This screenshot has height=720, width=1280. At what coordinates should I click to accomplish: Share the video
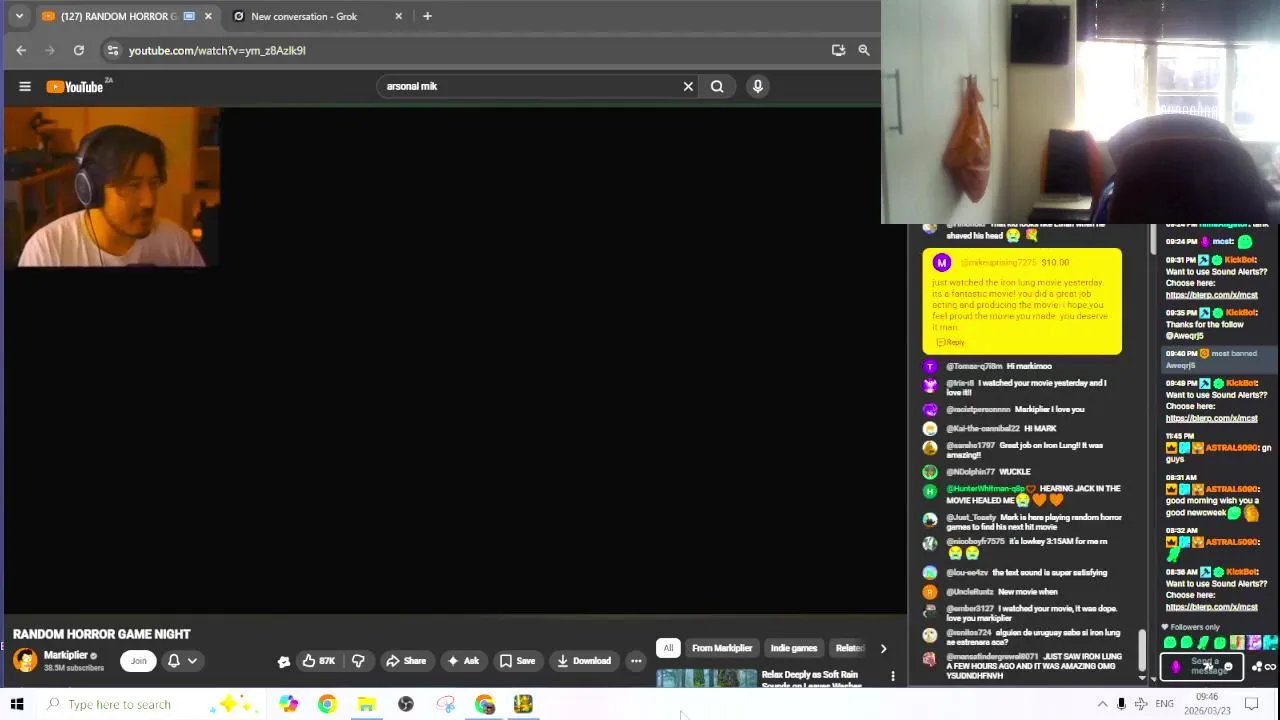coord(406,660)
